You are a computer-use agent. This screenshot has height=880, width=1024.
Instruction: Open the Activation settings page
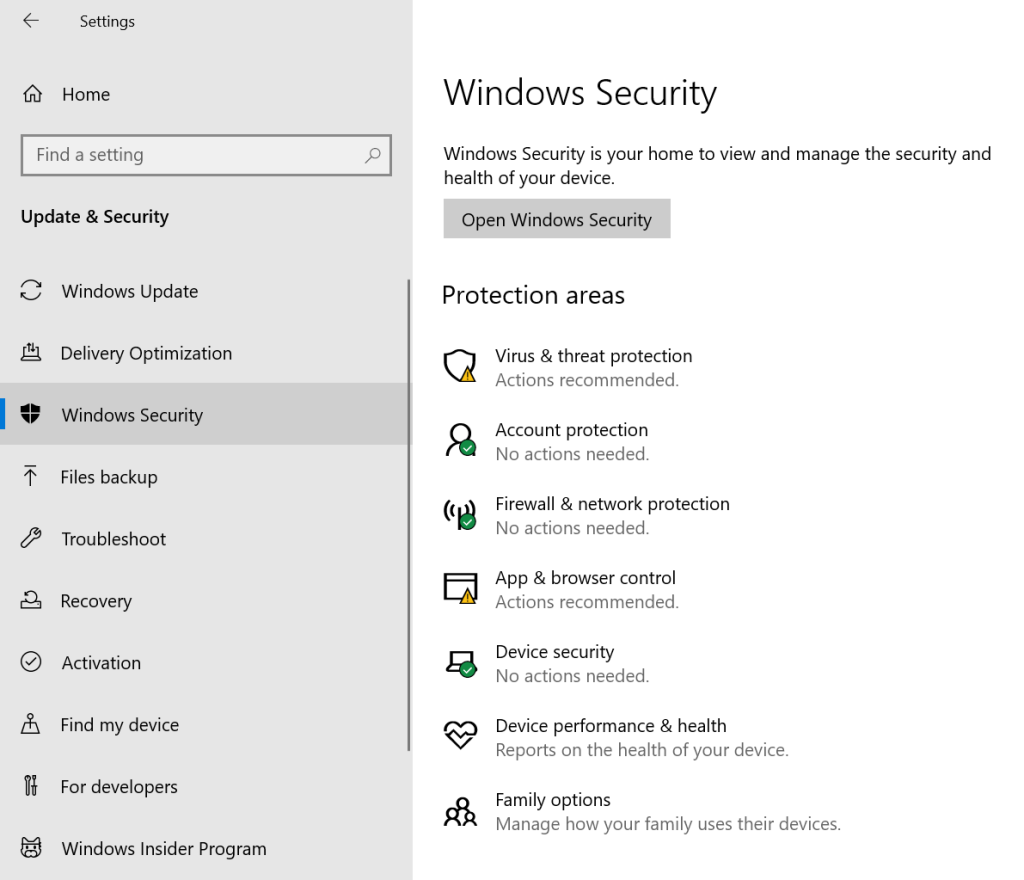pos(101,663)
